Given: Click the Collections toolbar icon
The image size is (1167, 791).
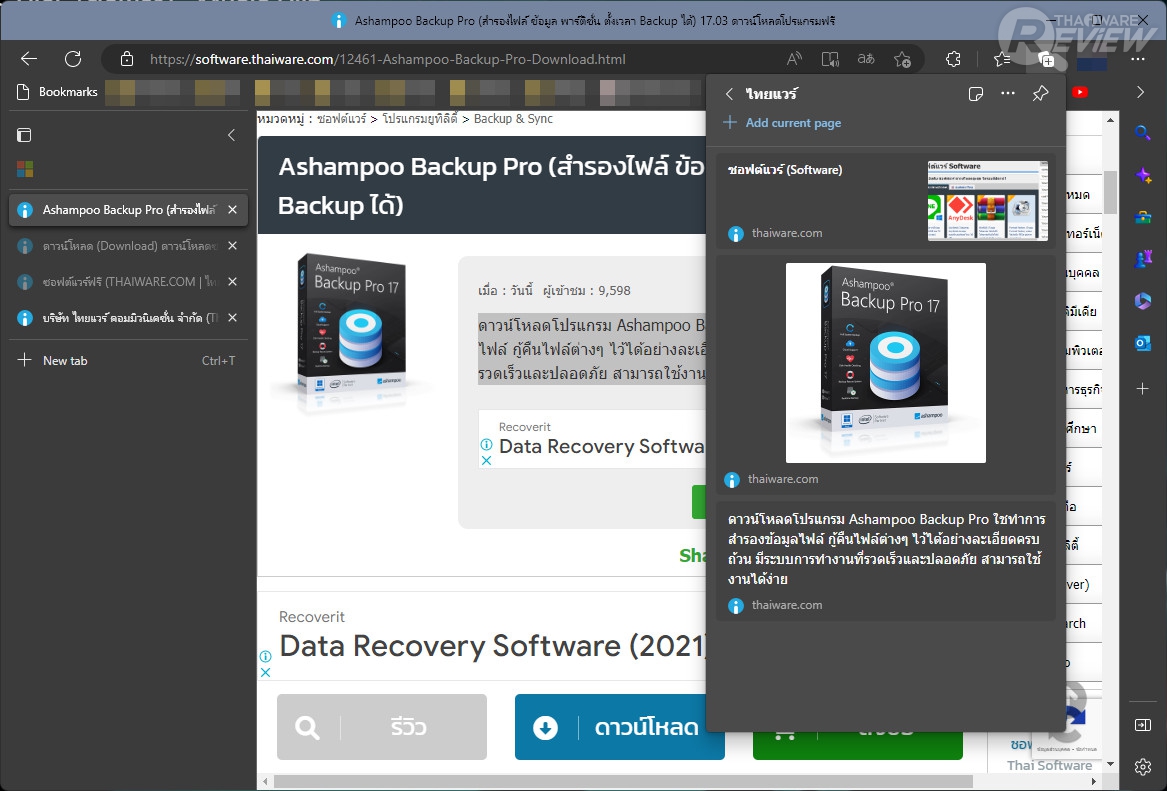Looking at the screenshot, I should (1046, 59).
